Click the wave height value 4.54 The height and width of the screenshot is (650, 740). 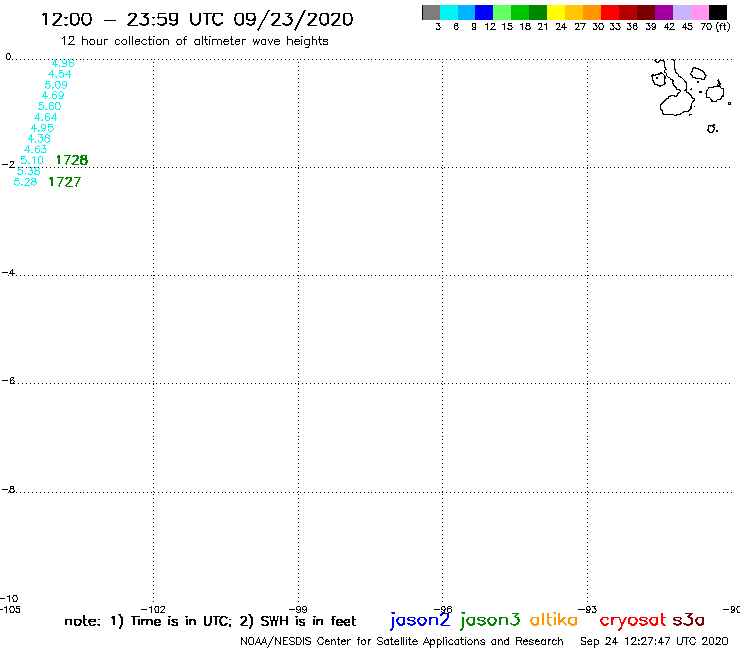(x=59, y=74)
